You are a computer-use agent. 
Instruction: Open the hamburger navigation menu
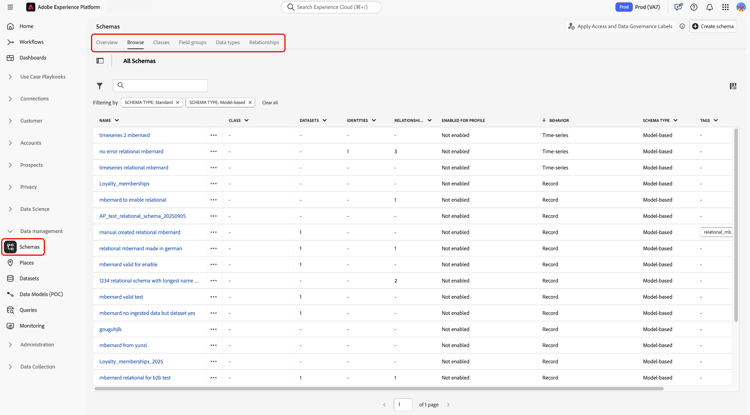[10, 7]
